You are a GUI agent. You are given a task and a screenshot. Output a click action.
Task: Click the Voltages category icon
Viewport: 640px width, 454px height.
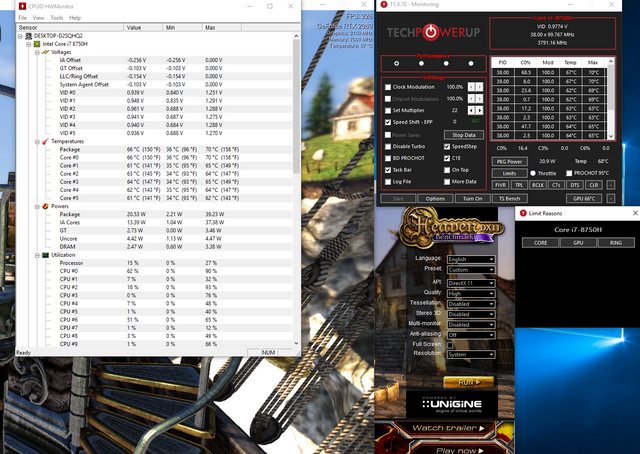click(x=45, y=52)
